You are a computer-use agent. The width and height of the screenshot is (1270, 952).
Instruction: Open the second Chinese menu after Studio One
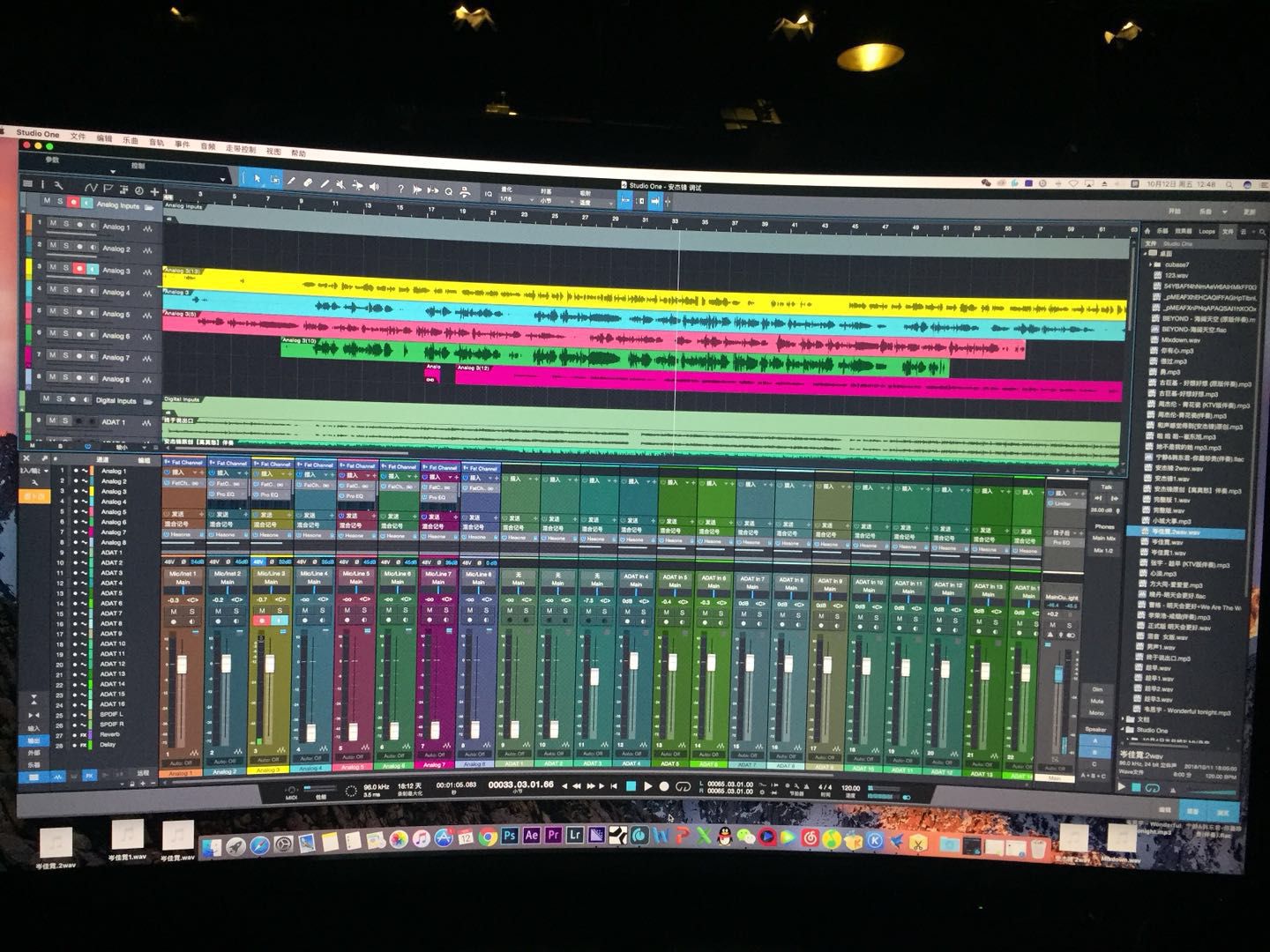point(105,138)
